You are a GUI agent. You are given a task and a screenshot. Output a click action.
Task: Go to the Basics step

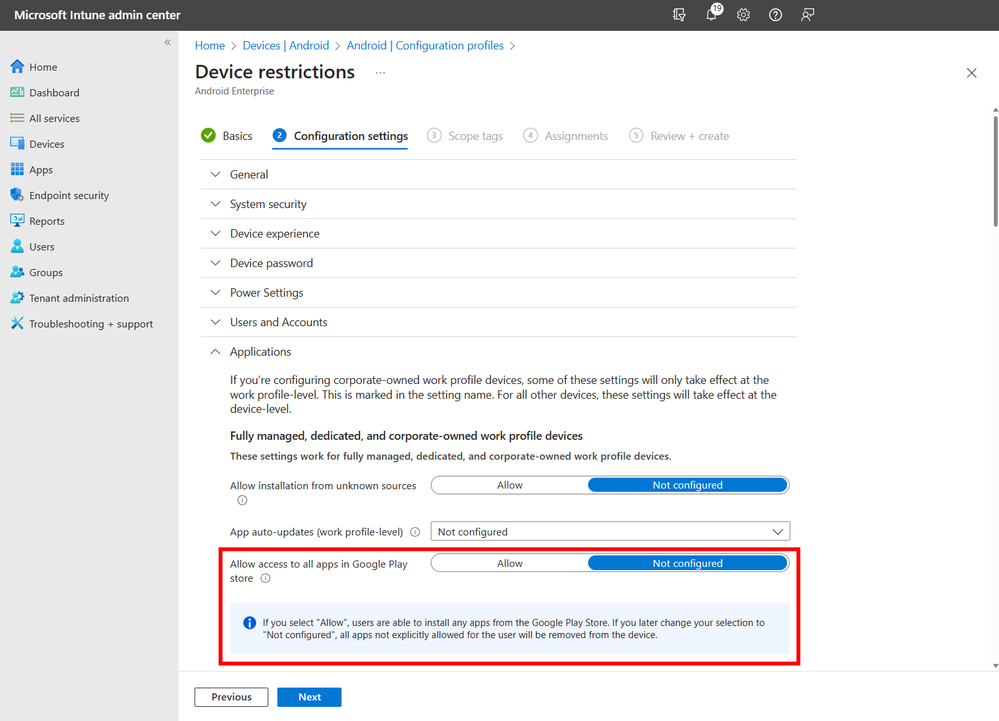tap(227, 136)
